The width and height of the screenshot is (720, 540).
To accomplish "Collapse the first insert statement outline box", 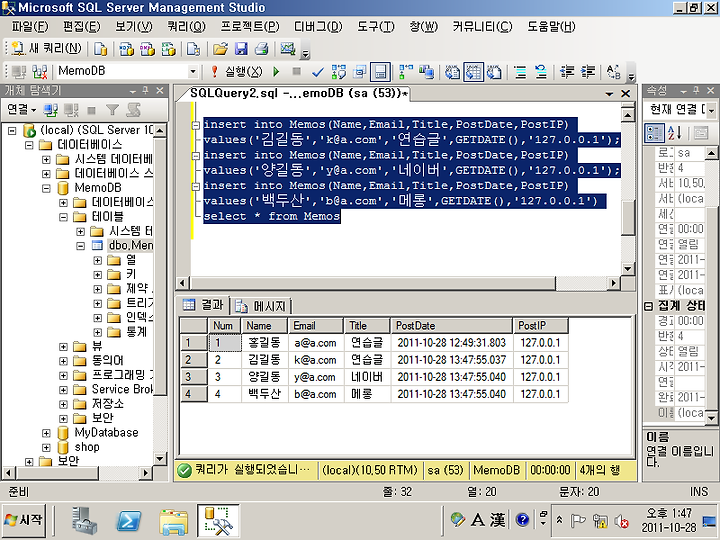I will pyautogui.click(x=196, y=125).
